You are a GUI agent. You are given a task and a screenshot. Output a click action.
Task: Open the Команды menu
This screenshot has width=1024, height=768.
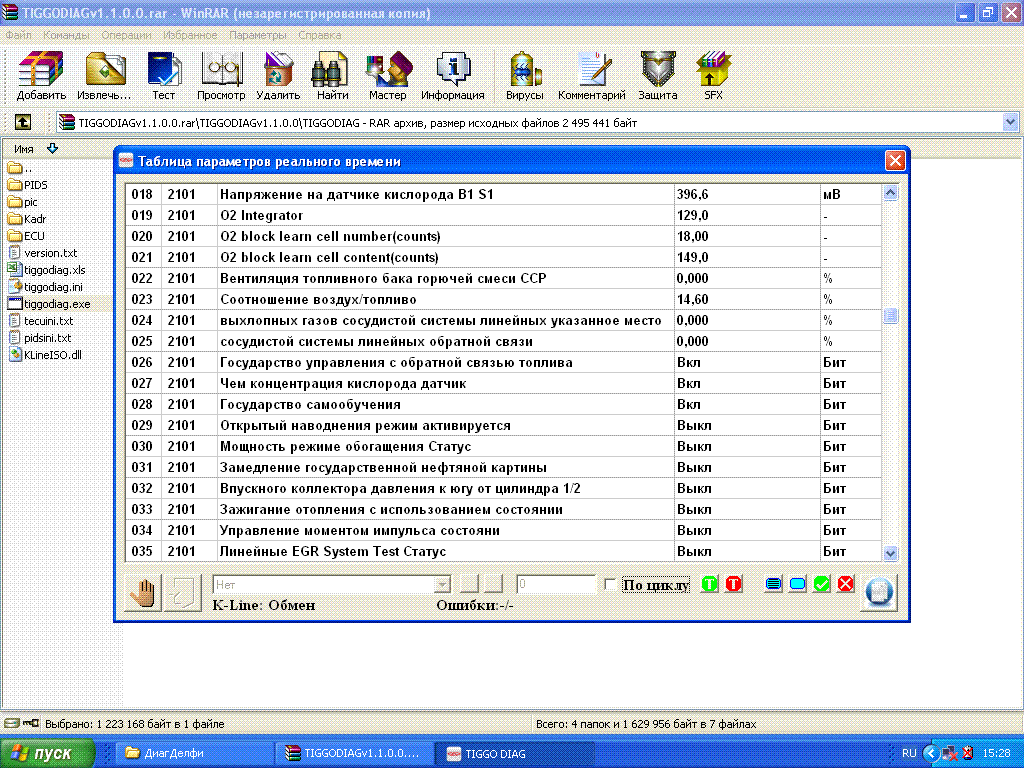click(x=66, y=35)
